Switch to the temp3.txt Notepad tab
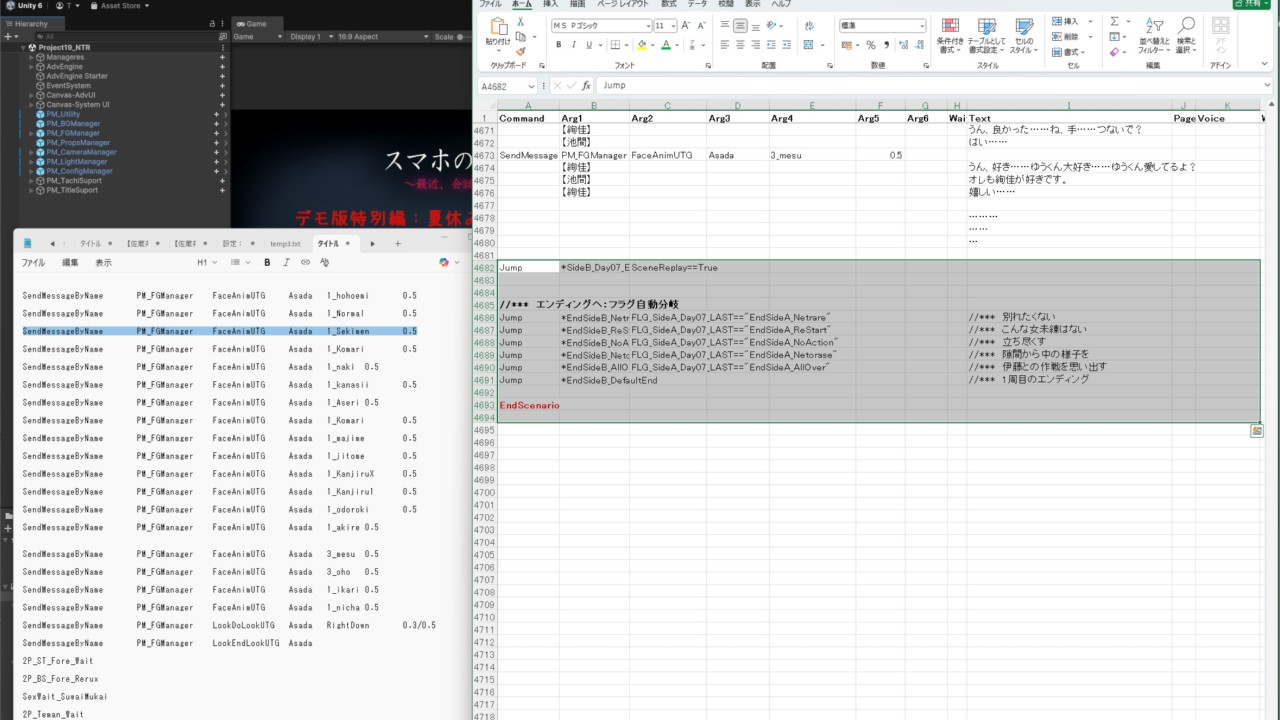 coord(285,244)
